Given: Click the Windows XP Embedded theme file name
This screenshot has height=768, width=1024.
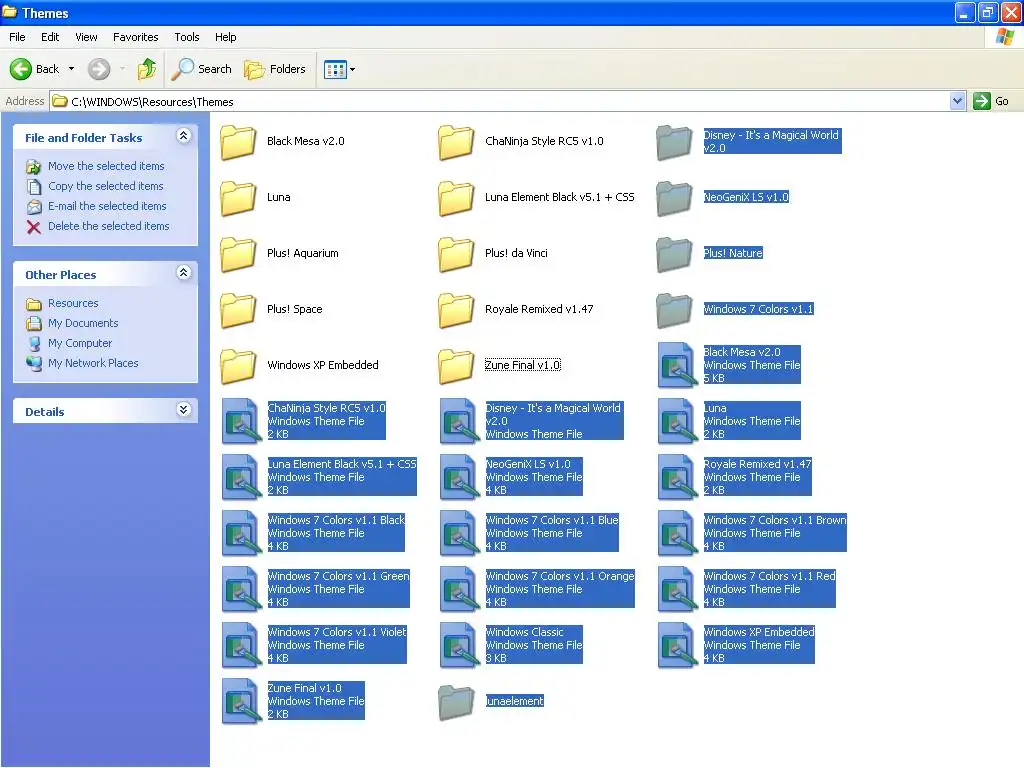Looking at the screenshot, I should (759, 632).
